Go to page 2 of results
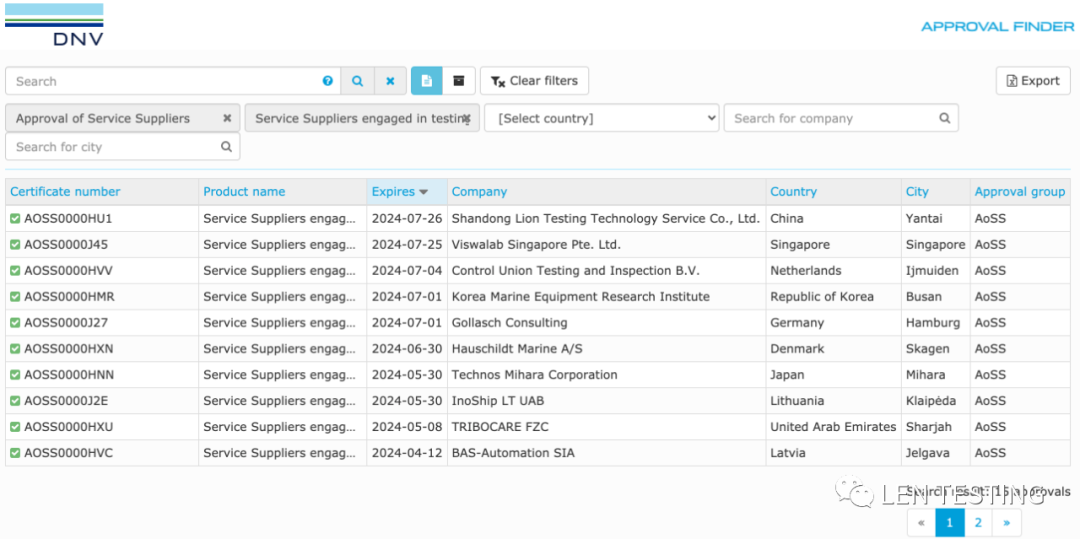 pos(978,523)
